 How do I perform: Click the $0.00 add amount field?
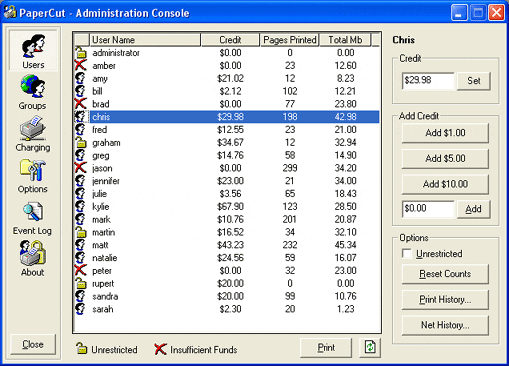point(428,209)
